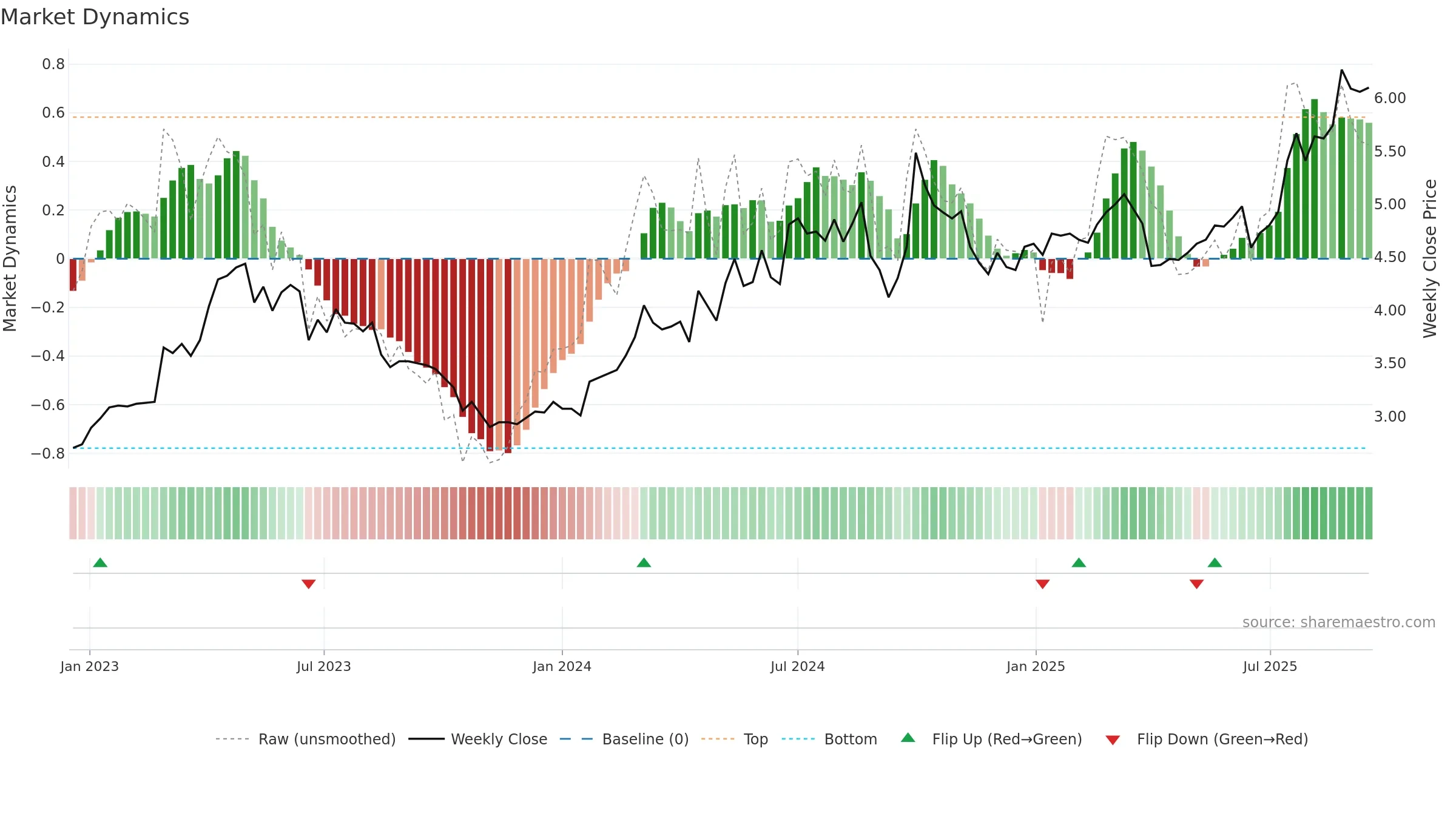Toggle the Raw (unsmoothed) legend entry
The height and width of the screenshot is (819, 1456).
pyautogui.click(x=306, y=739)
